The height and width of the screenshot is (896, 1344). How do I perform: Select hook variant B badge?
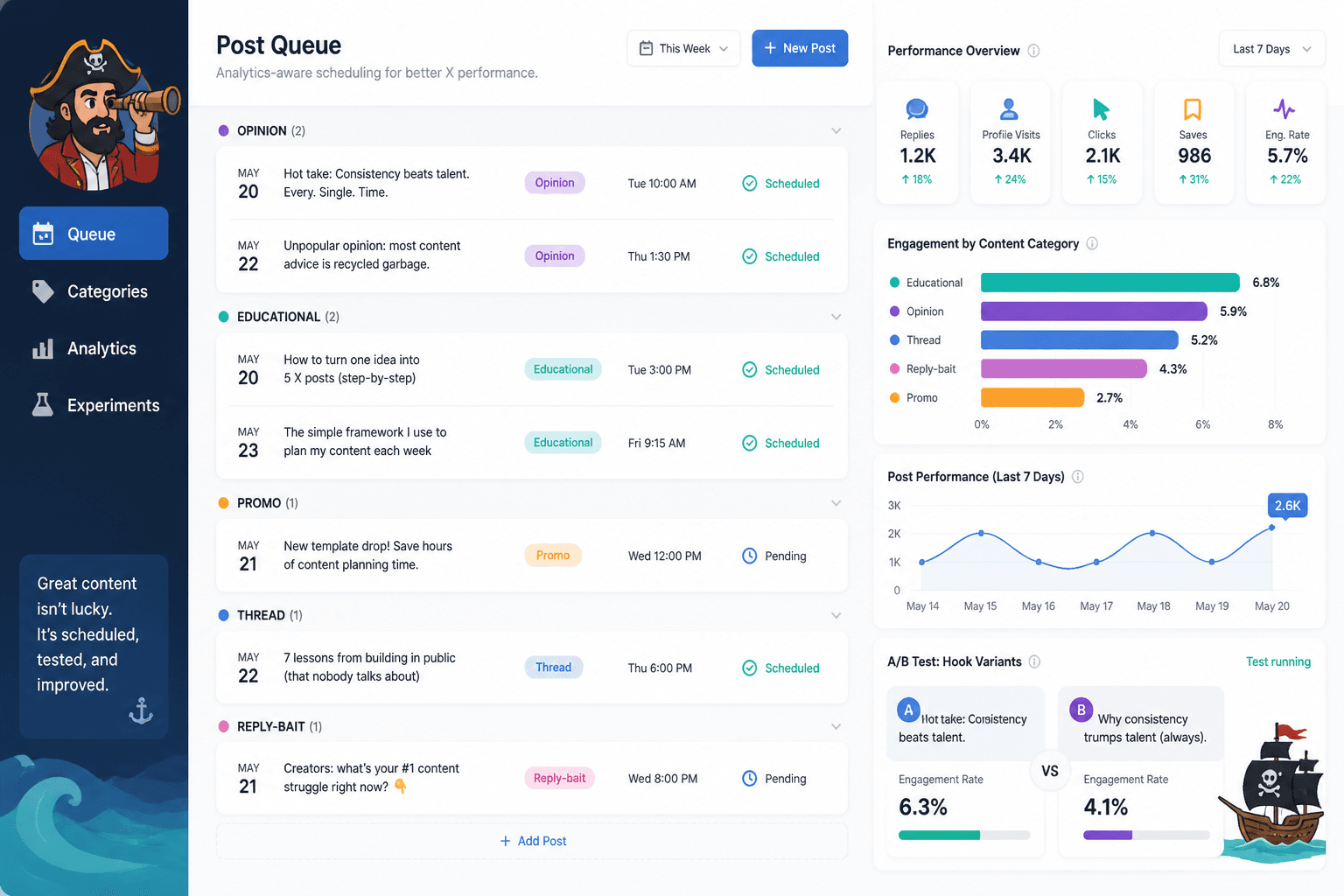1081,710
